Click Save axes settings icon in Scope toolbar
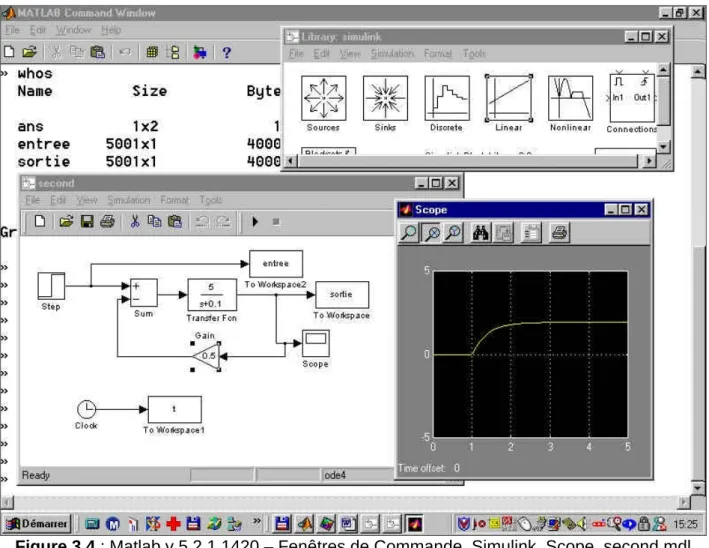 click(504, 233)
